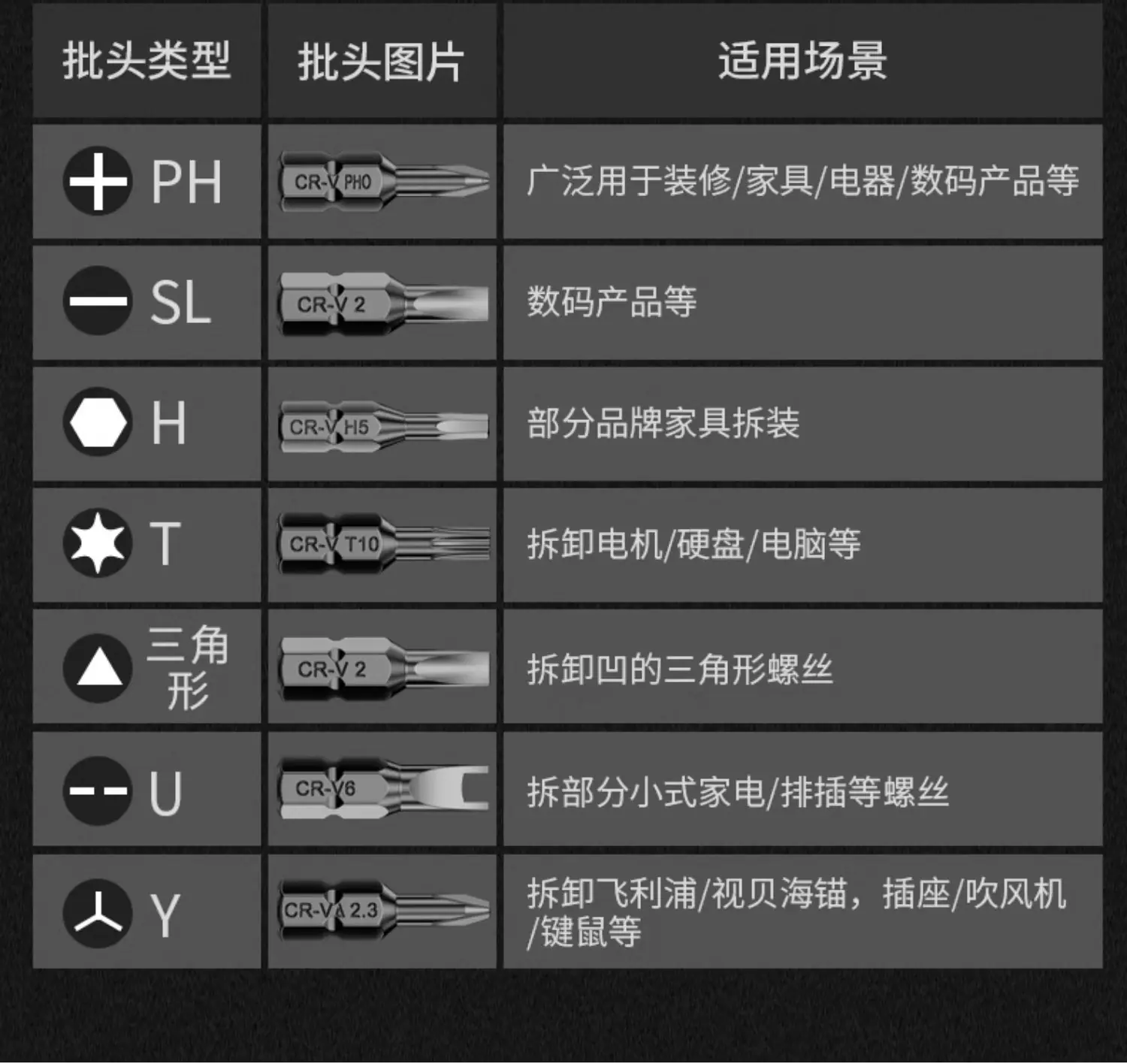Open the CR-V 2 slotted bit image
Viewport: 1127px width, 1064px height.
383,304
